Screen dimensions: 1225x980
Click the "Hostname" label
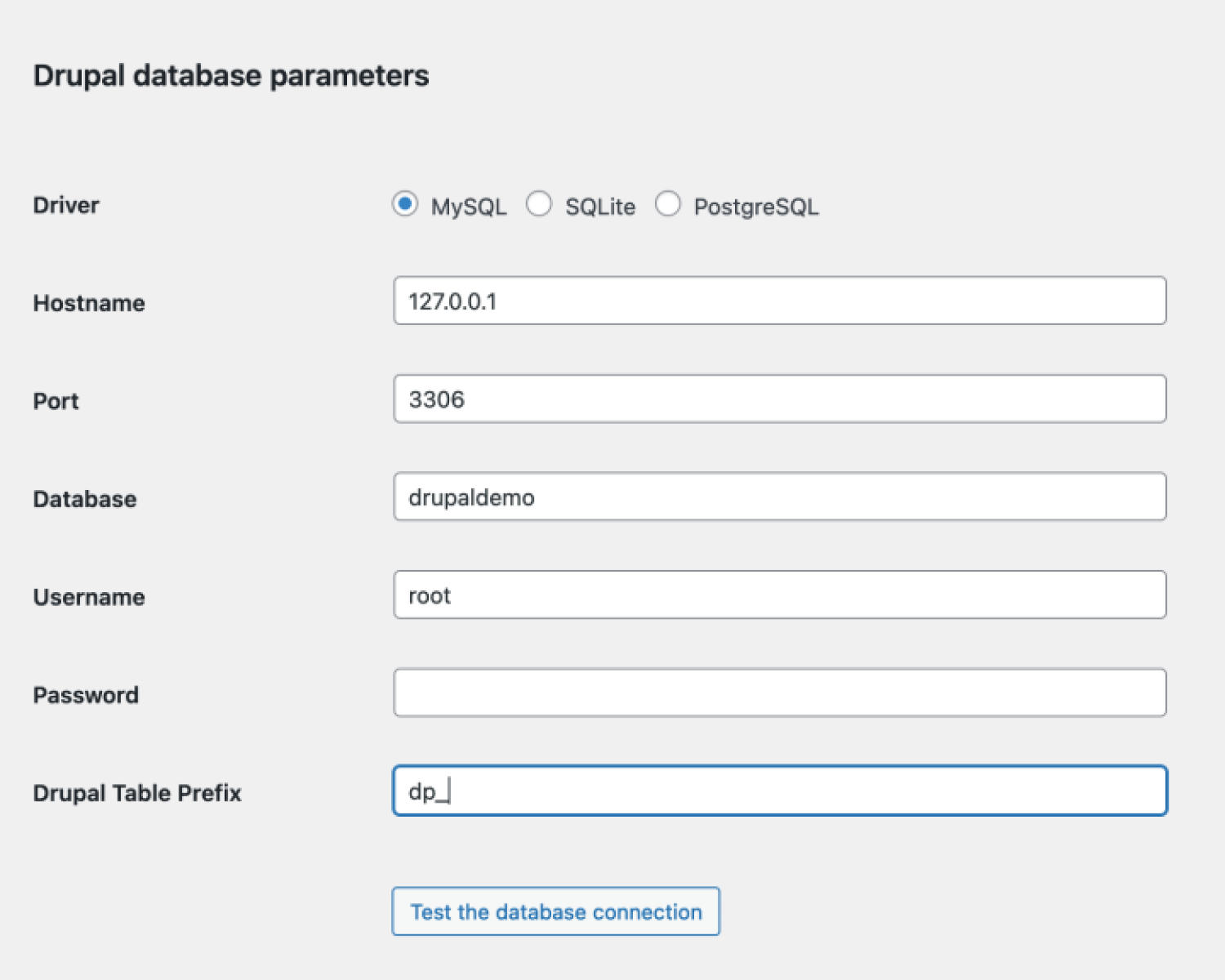tap(89, 303)
